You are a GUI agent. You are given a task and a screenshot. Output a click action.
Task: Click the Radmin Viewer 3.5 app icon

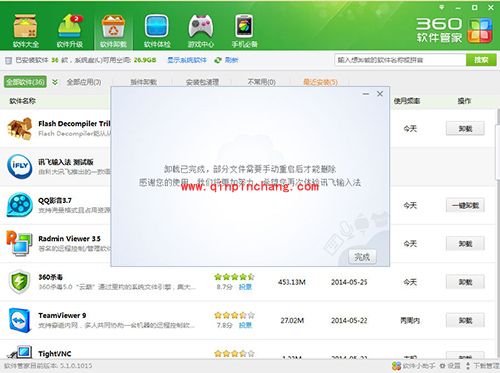coord(20,243)
